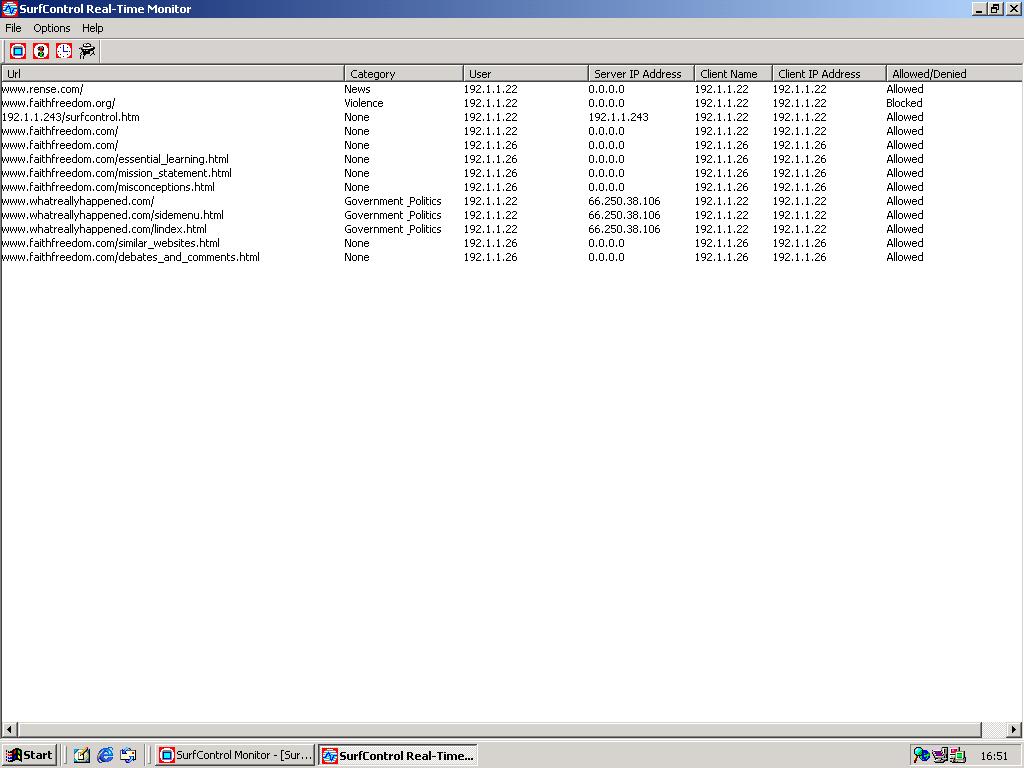
Task: Click the taskbar clock showing 16:51
Action: pyautogui.click(x=994, y=756)
